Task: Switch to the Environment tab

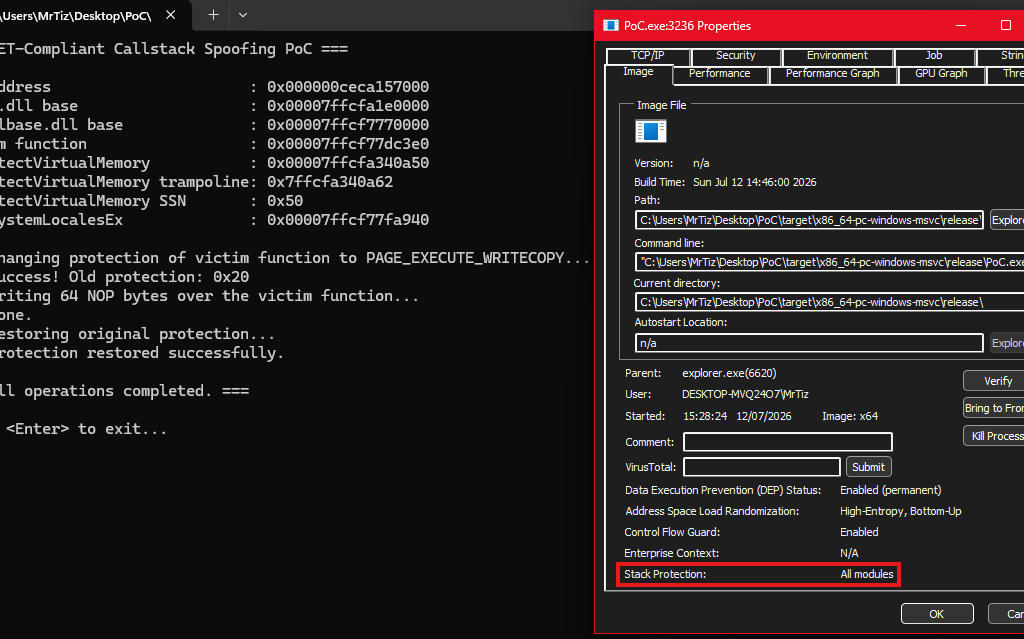Action: pos(837,56)
